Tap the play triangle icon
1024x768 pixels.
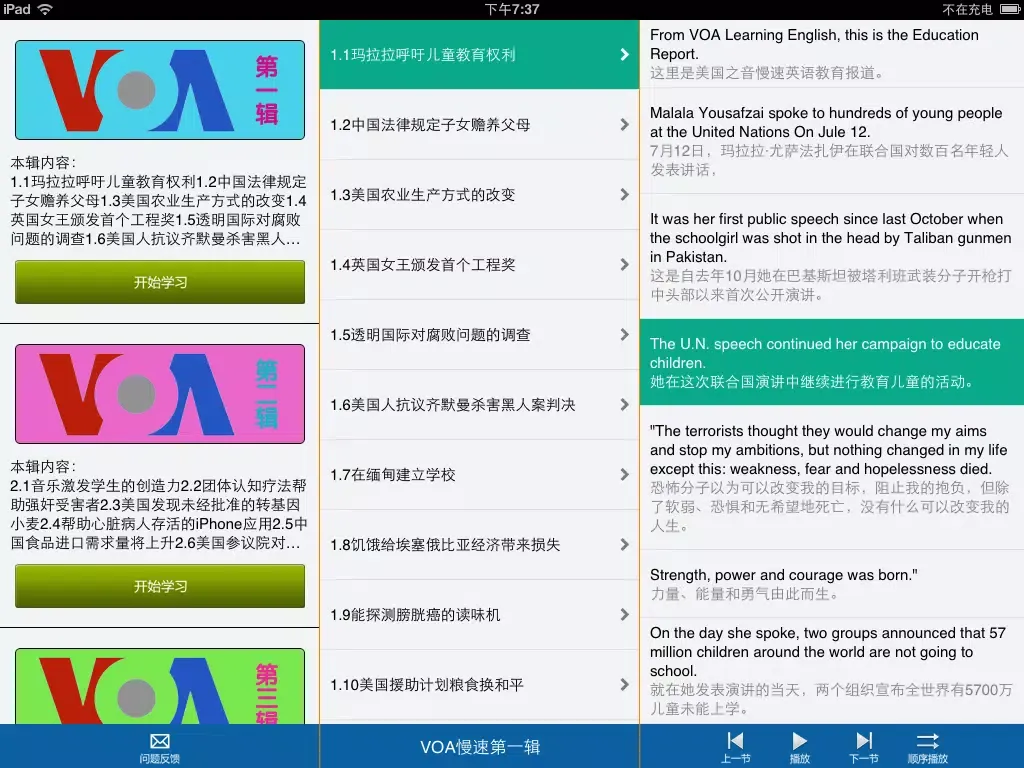click(799, 741)
